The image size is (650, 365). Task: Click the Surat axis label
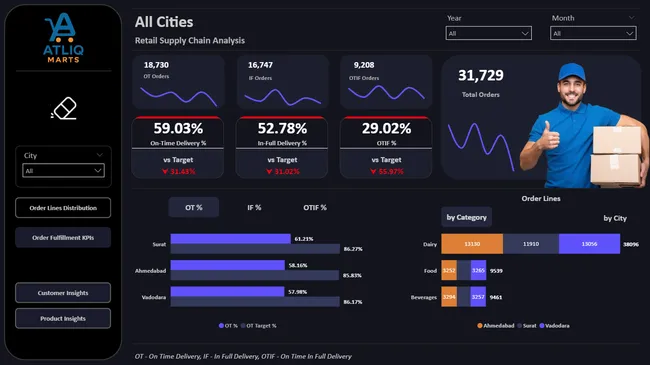tap(159, 244)
